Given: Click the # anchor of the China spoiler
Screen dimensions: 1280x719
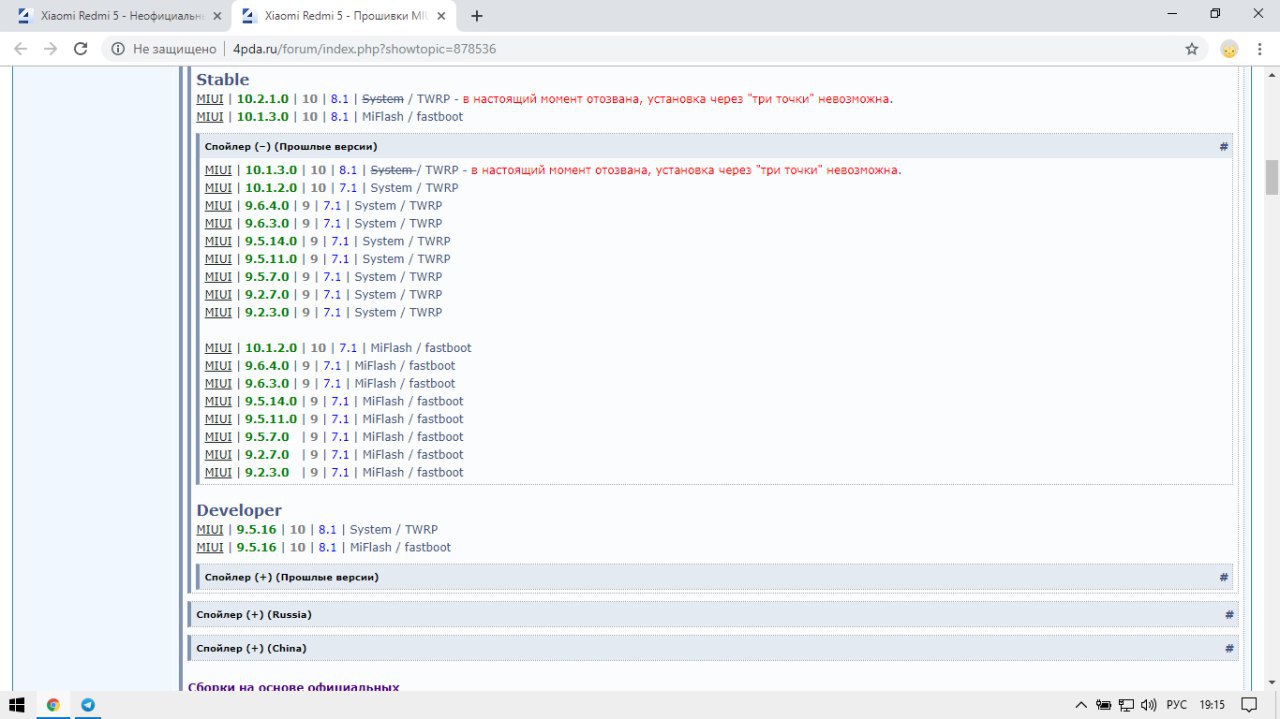Looking at the screenshot, I should tap(1229, 648).
